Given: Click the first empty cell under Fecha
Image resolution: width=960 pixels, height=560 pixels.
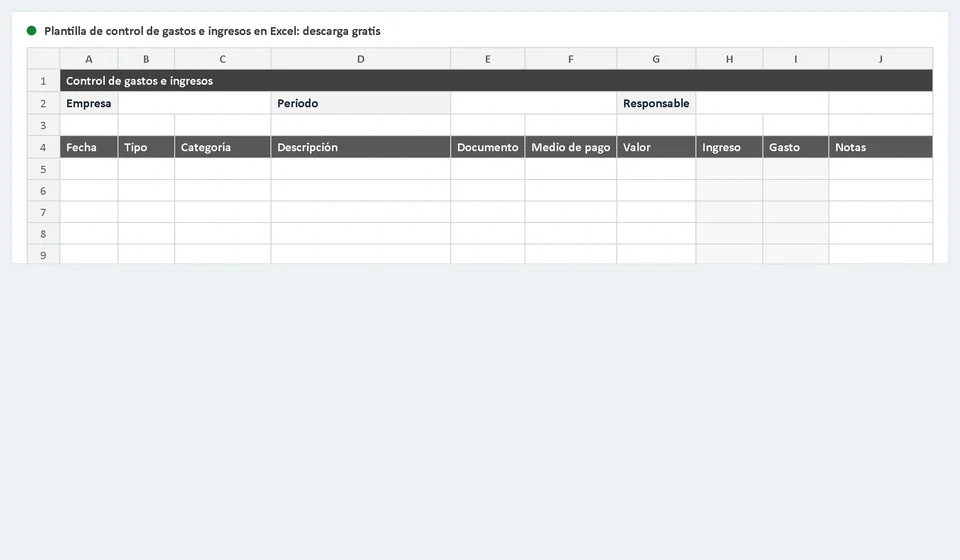Looking at the screenshot, I should pos(89,169).
